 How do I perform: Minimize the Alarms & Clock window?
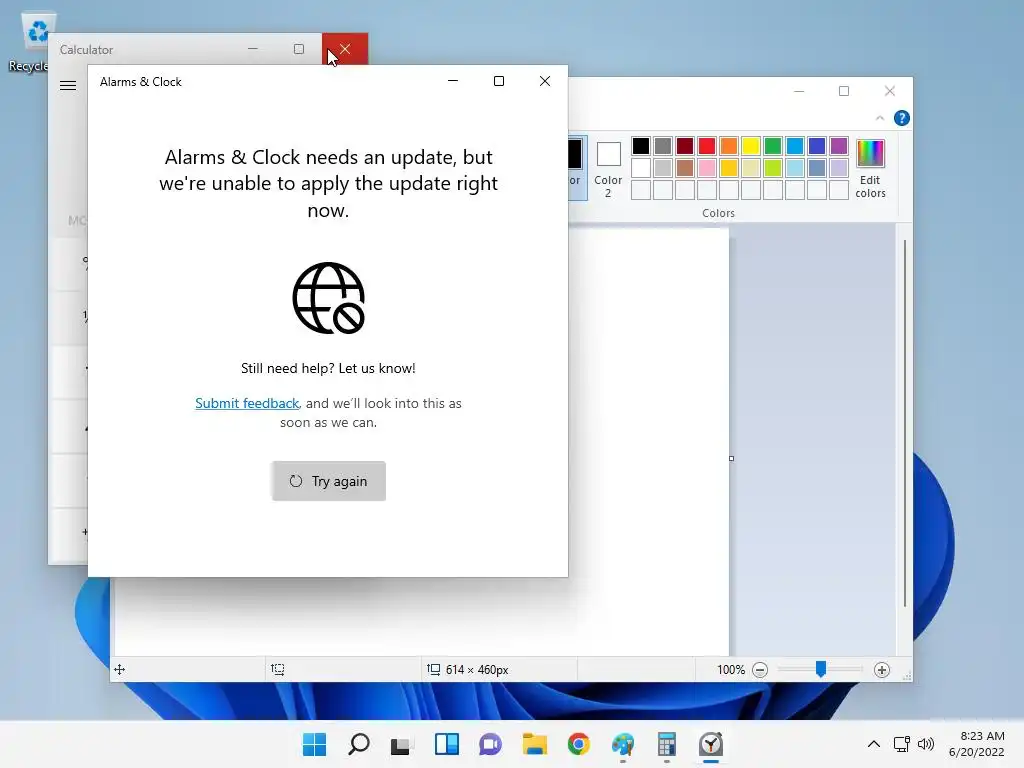coord(453,81)
